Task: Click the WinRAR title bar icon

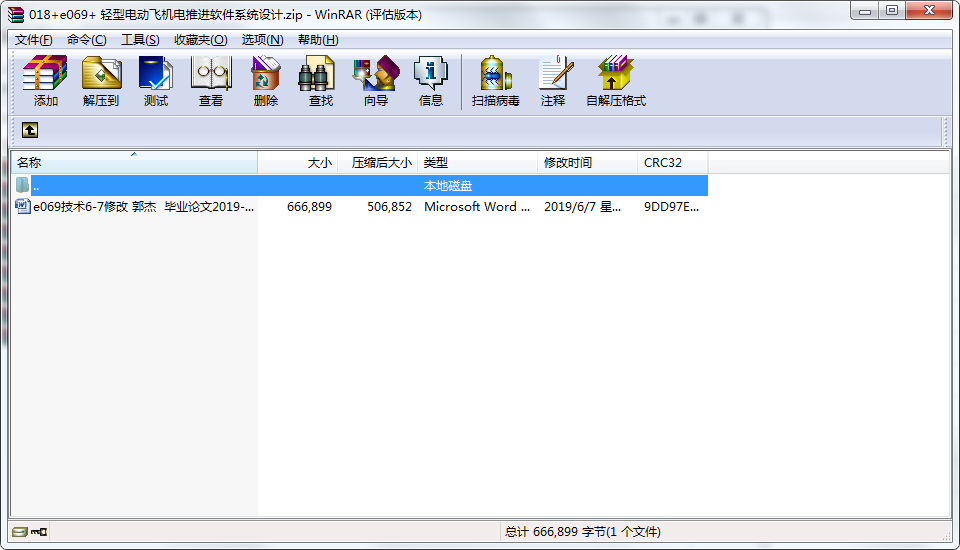Action: click(16, 14)
